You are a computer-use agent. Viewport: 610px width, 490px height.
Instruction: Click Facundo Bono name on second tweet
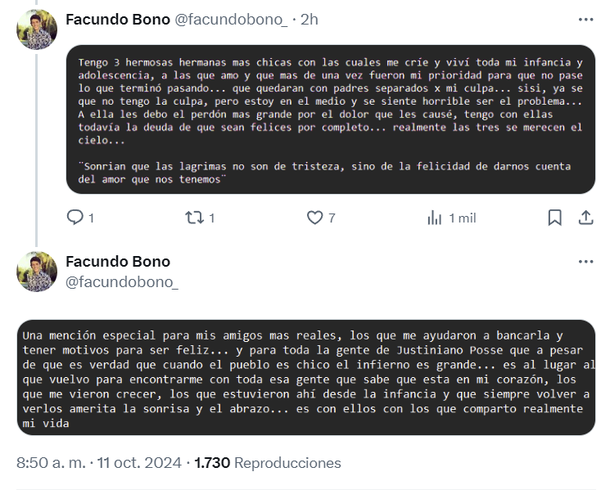coord(117,261)
